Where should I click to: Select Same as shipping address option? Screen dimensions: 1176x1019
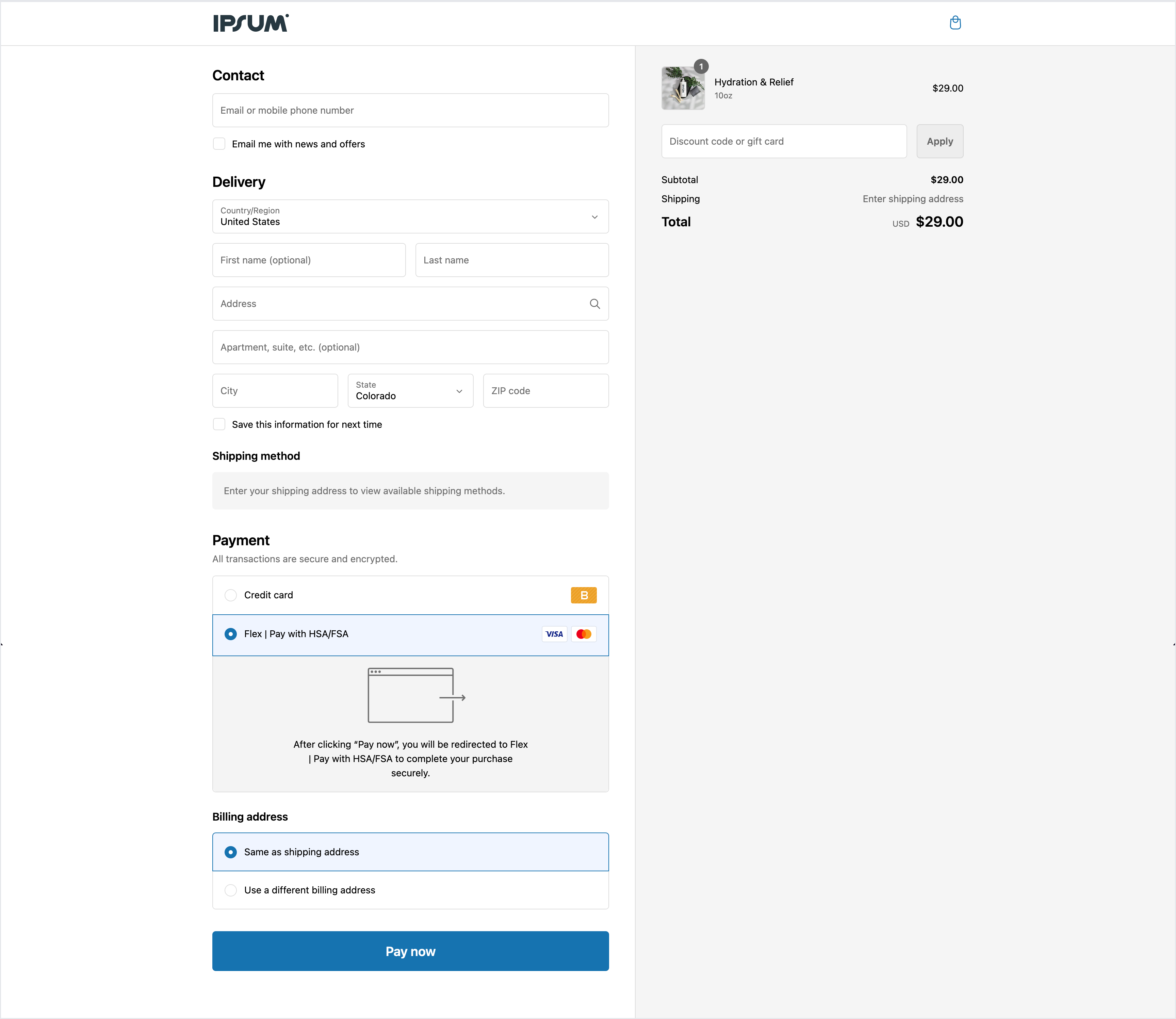[x=231, y=852]
